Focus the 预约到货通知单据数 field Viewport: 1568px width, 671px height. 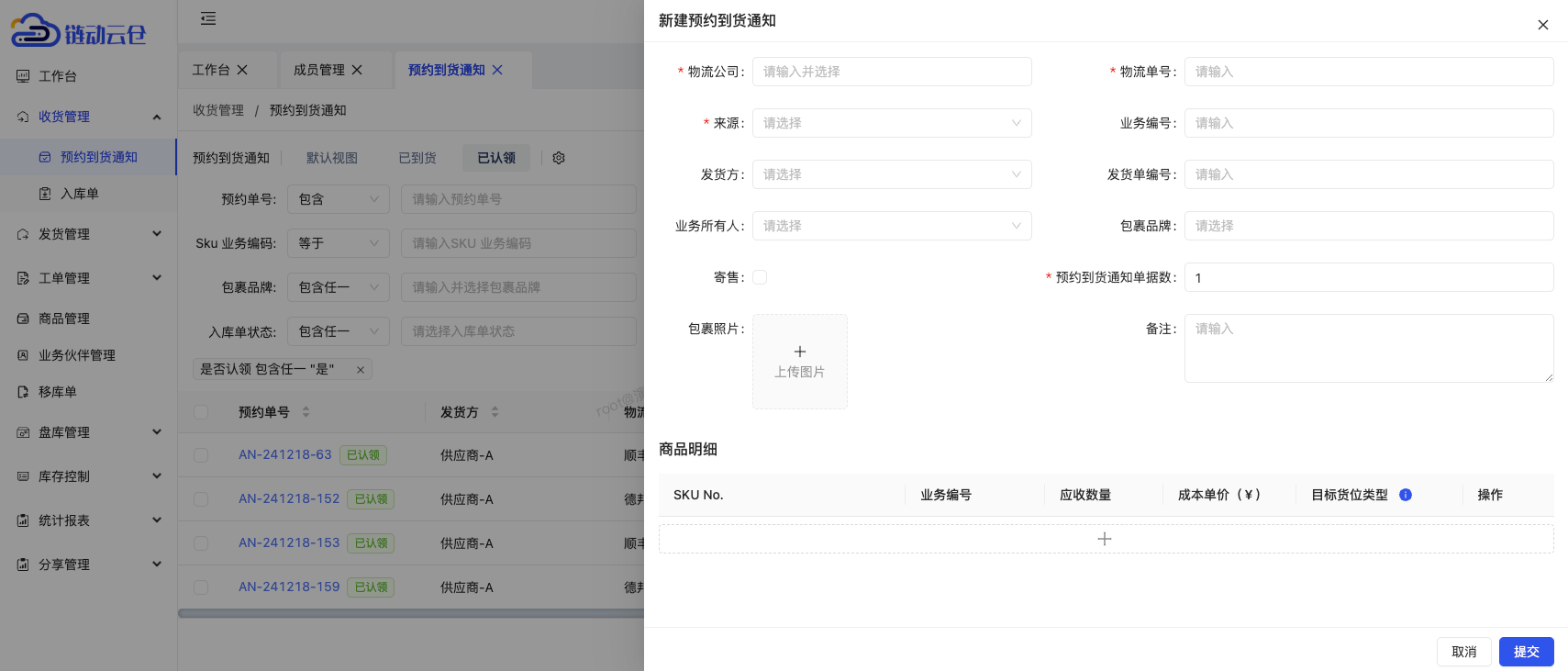pyautogui.click(x=1369, y=277)
